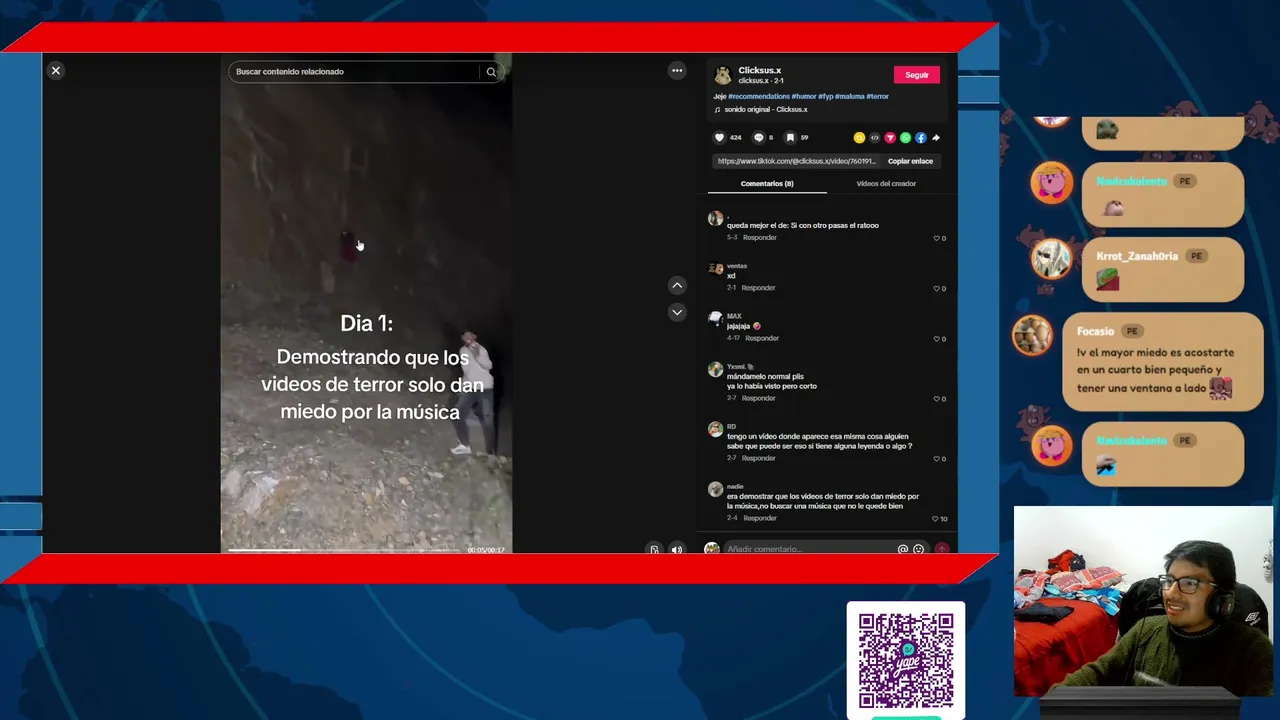Reply to RD's 'tengo un video' comment
The width and height of the screenshot is (1280, 720).
(x=758, y=458)
